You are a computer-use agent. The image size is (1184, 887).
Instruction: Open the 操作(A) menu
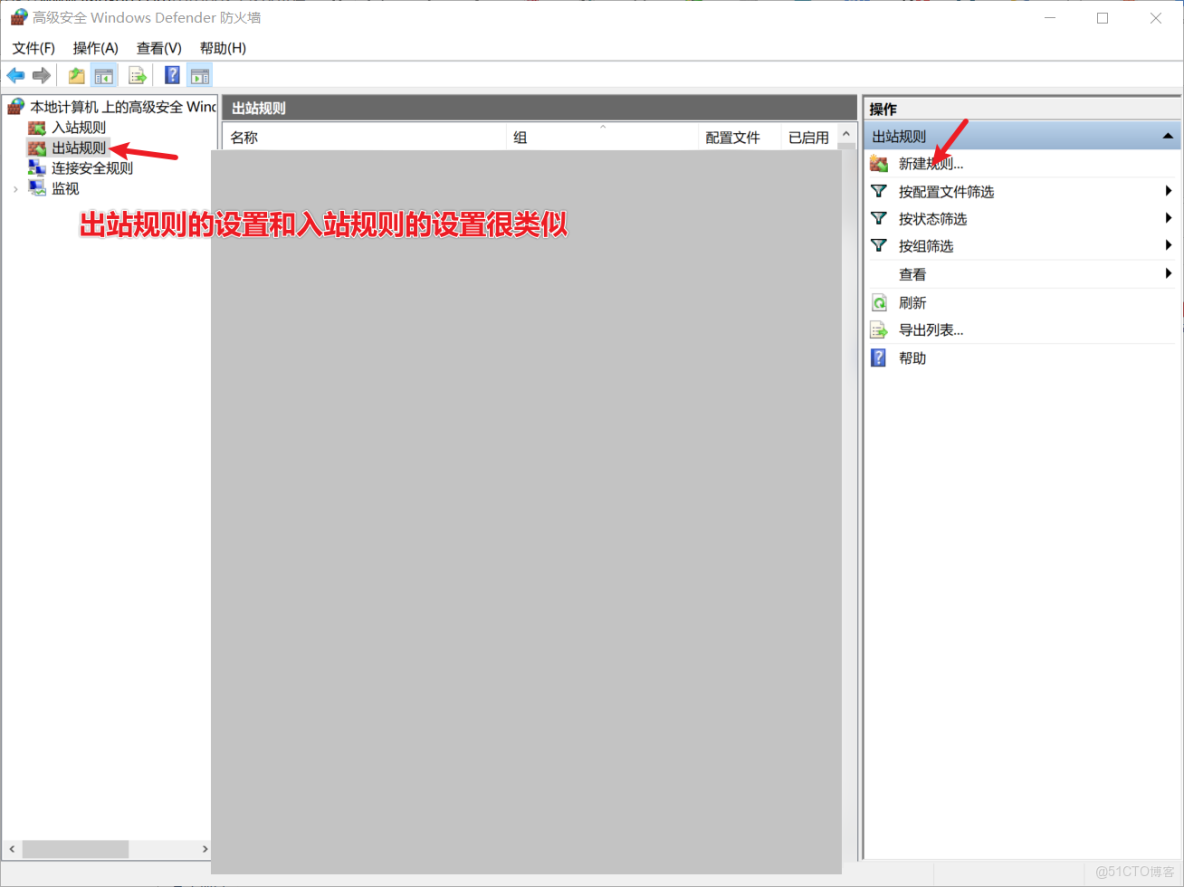click(x=95, y=47)
